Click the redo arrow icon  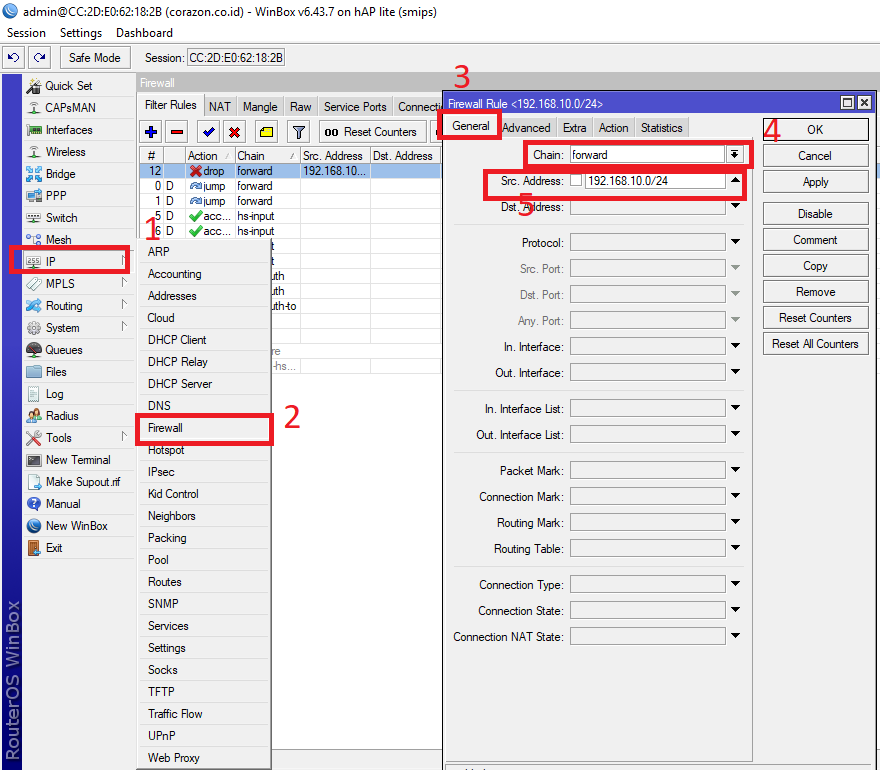tap(39, 57)
